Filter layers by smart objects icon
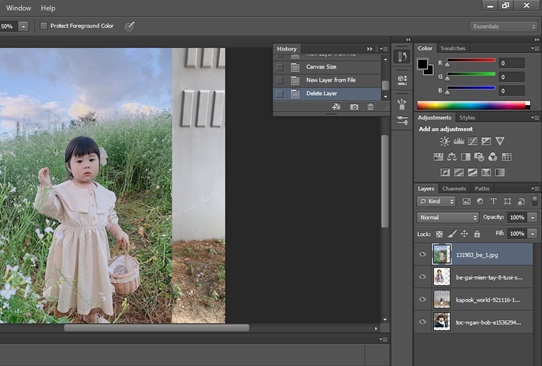Viewport: 542px width, 366px height. (521, 201)
